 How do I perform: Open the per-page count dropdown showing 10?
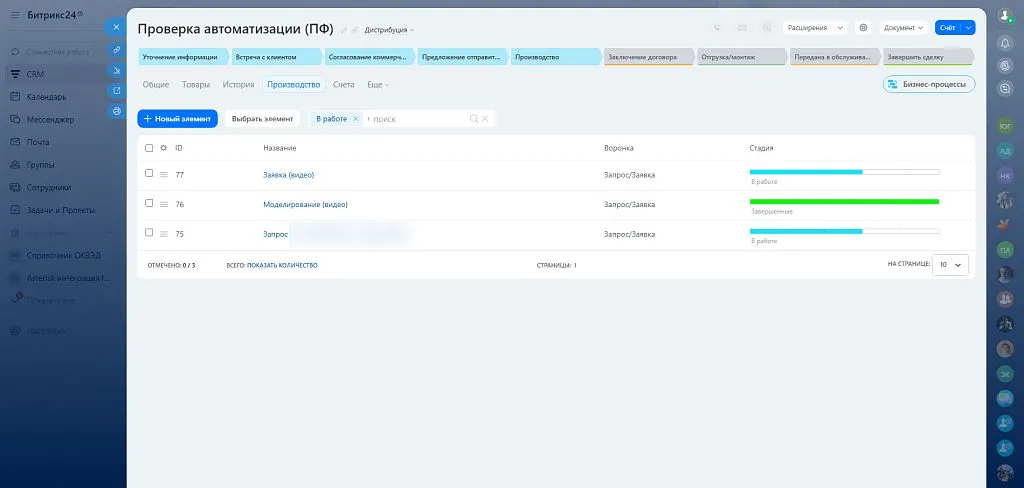pos(950,265)
